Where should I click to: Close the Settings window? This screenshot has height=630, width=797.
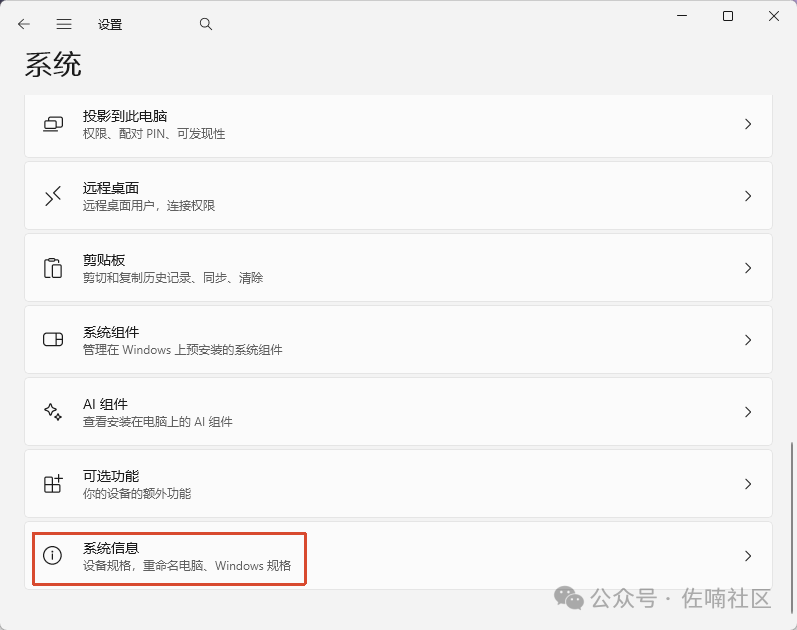[x=774, y=16]
